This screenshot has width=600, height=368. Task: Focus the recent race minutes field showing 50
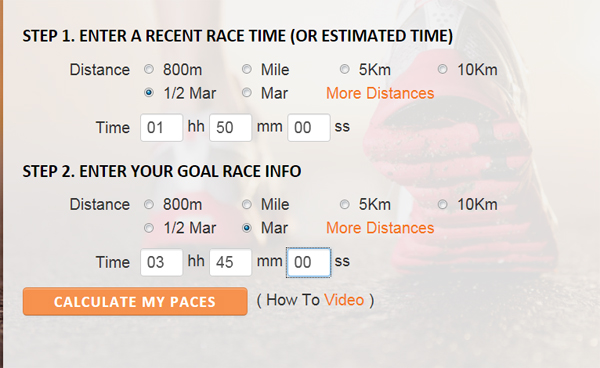pos(230,127)
